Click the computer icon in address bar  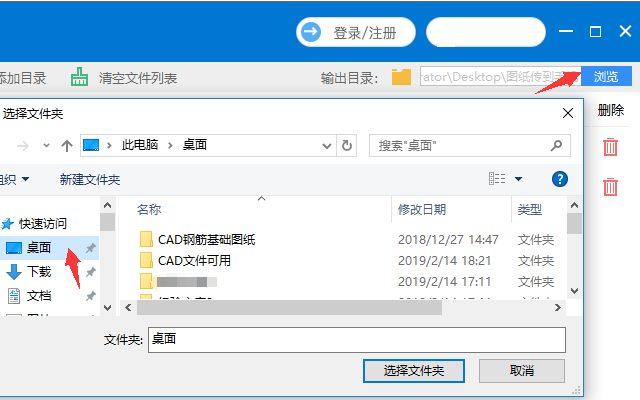tap(91, 145)
